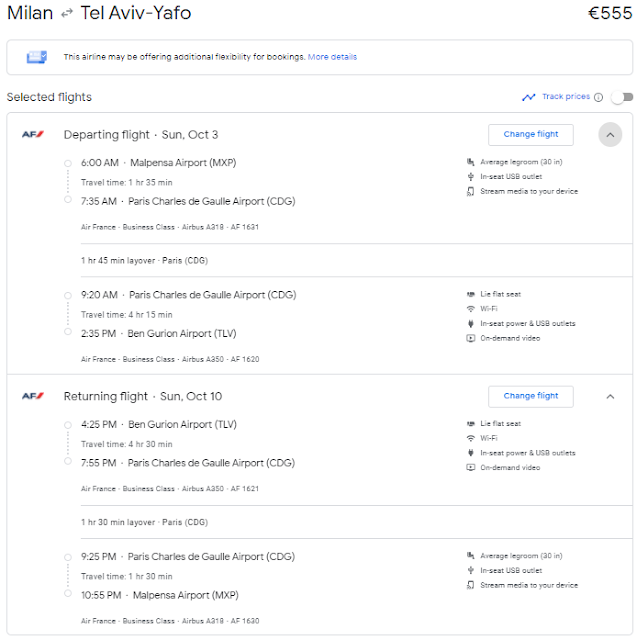
Task: Click the 4:25 PM Ben Gurion Airport departure
Action: click(x=158, y=424)
